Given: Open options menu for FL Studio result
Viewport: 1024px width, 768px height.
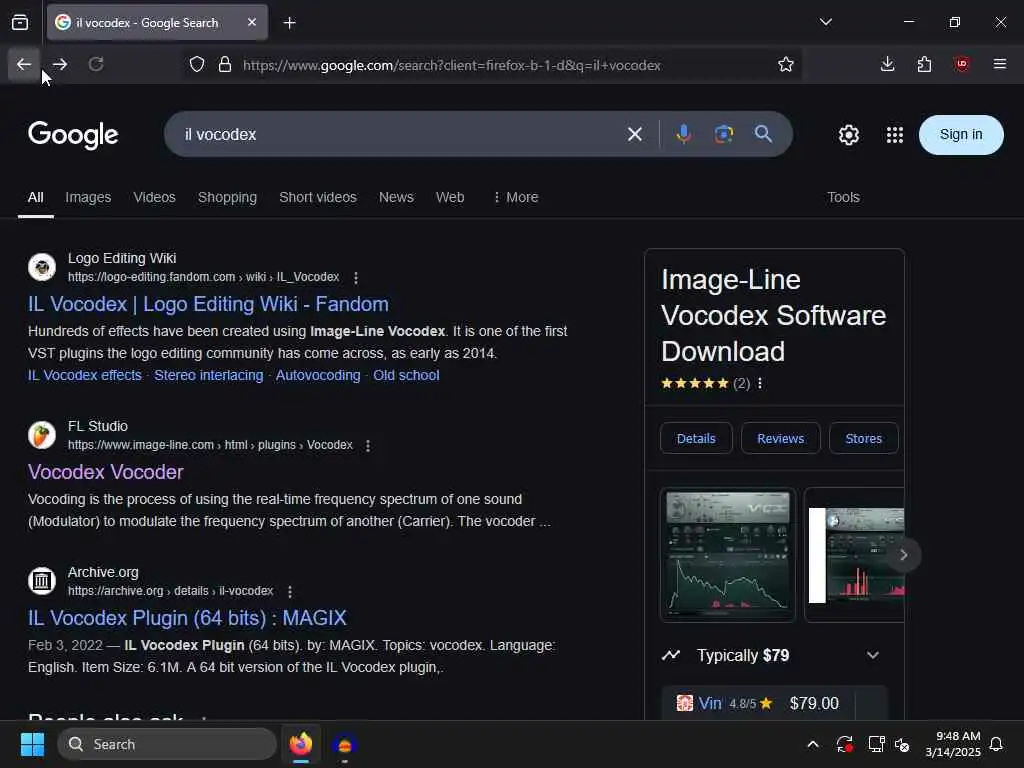Looking at the screenshot, I should 368,445.
